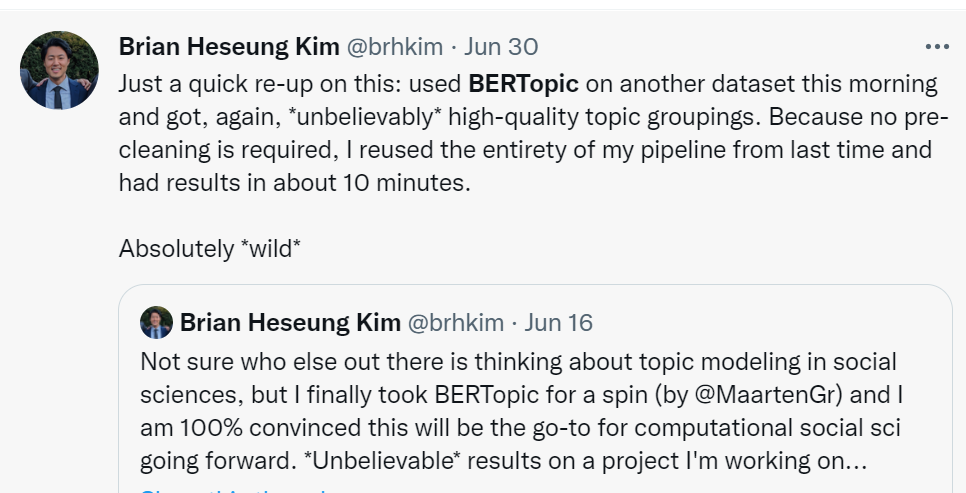Open the three-dot more options menu

(936, 47)
